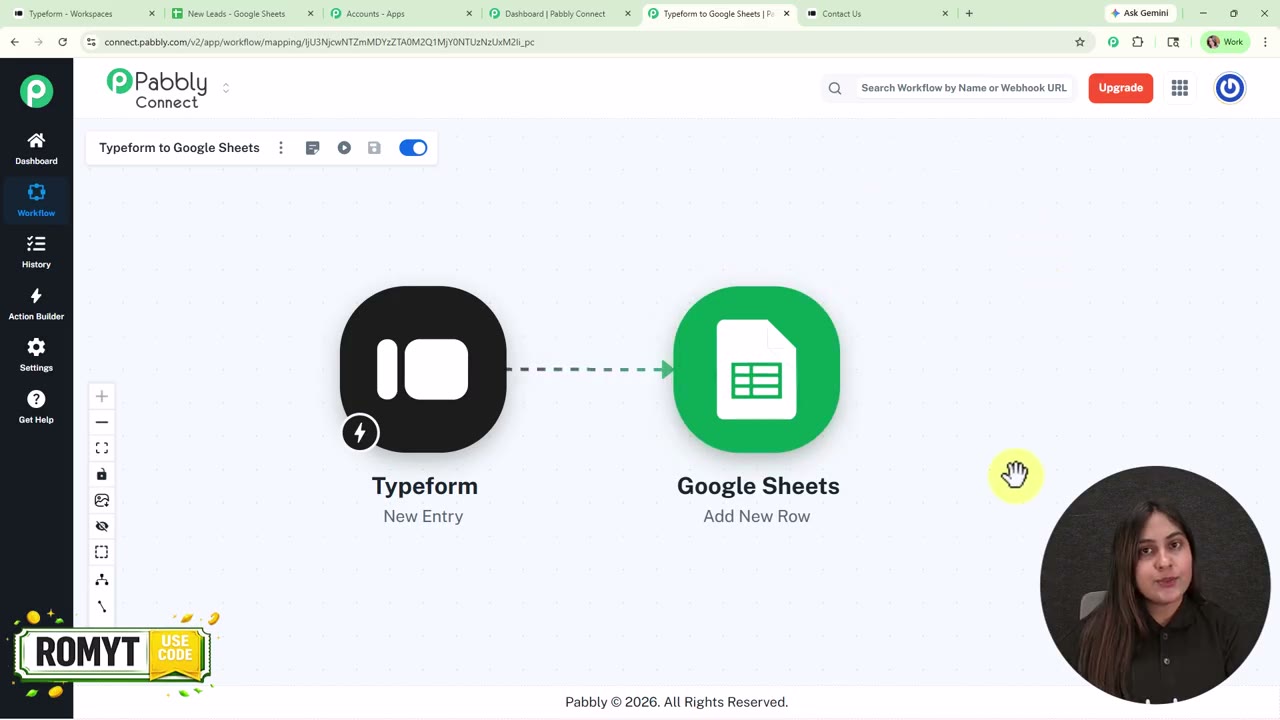
Task: Open the Dashboard page in sidebar
Action: 36,148
